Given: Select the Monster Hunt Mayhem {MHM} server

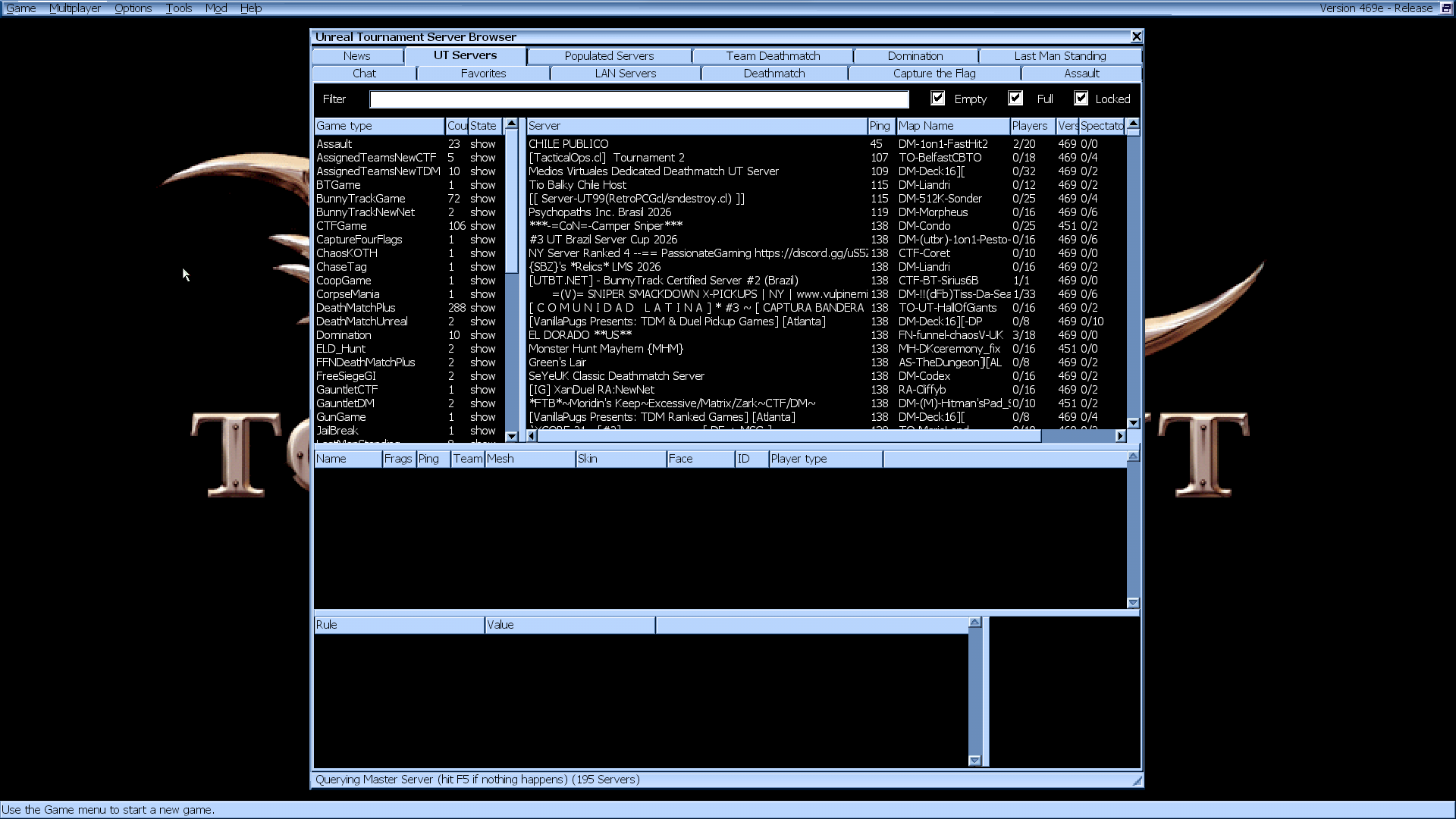Looking at the screenshot, I should pyautogui.click(x=827, y=349).
